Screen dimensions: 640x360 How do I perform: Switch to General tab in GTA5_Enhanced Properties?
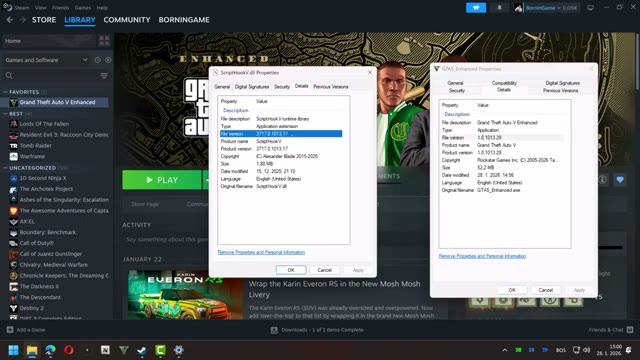pyautogui.click(x=455, y=83)
